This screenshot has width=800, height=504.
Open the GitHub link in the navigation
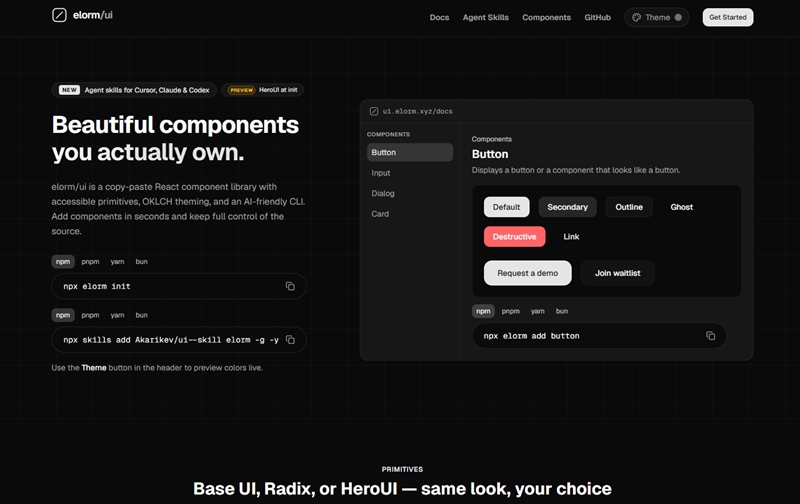tap(597, 17)
